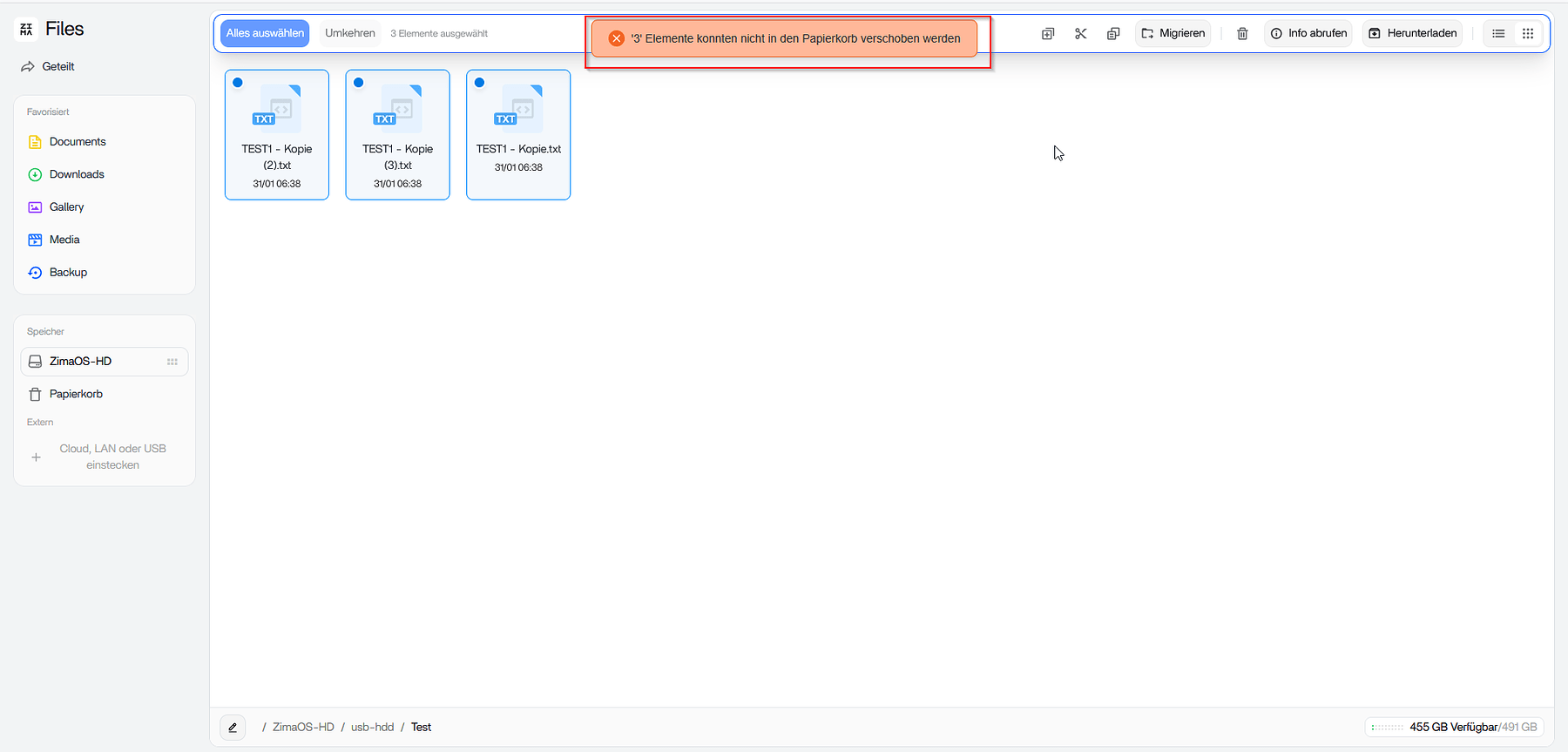Click the edit path pencil icon
1568x752 pixels.
(x=233, y=727)
